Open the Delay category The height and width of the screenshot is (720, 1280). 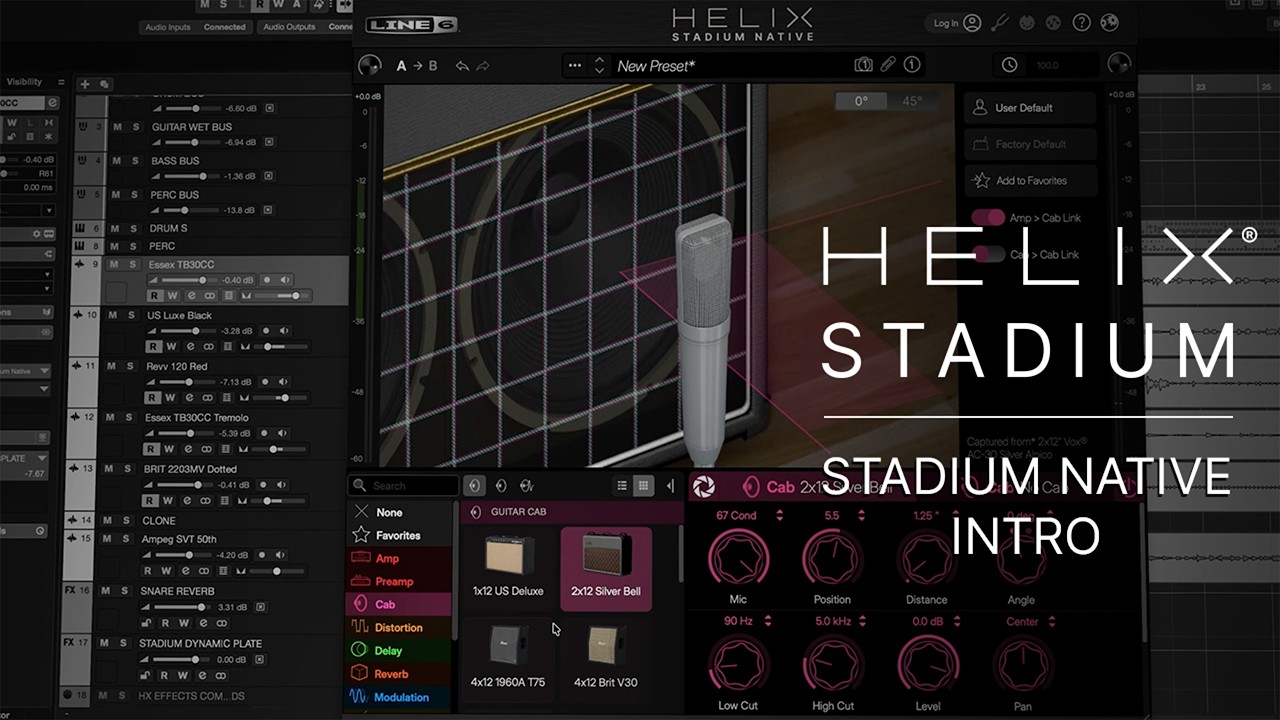pos(399,650)
